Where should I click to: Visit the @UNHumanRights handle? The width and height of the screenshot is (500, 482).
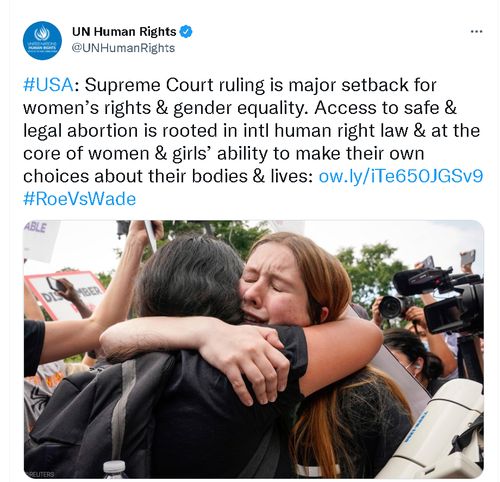point(123,48)
